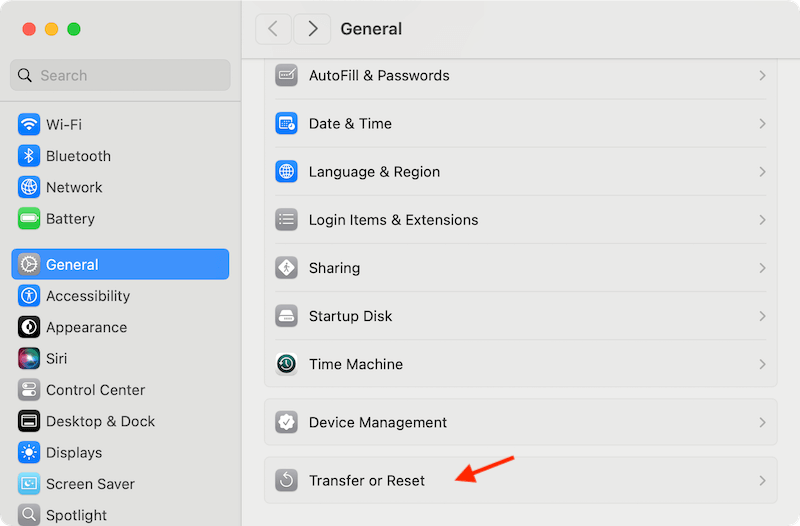800x526 pixels.
Task: Expand AutoFill & Passwords row chevron
Action: coord(762,76)
